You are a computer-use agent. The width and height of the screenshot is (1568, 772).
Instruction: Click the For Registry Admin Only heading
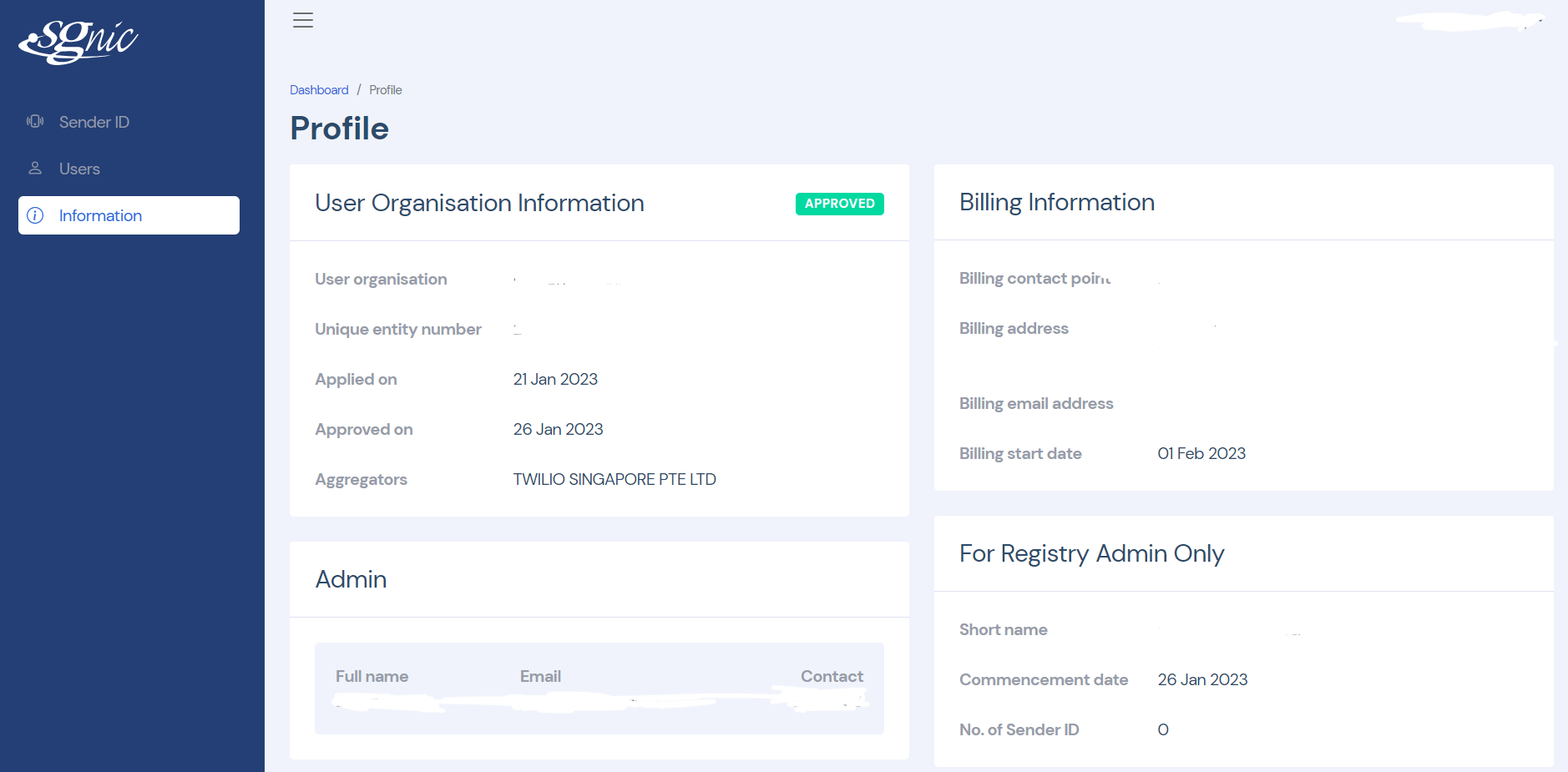(x=1091, y=553)
